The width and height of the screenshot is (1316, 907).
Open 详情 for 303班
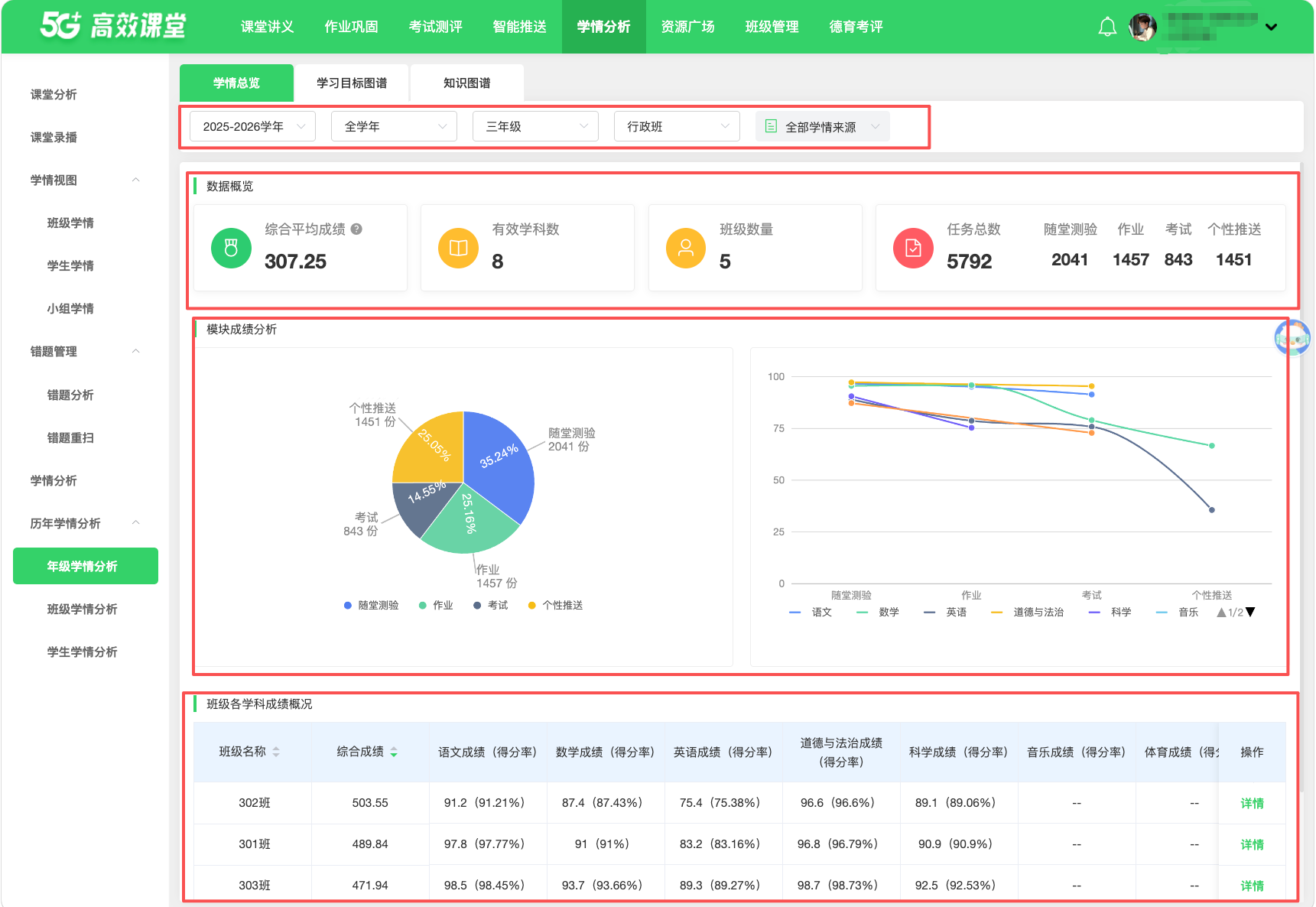tap(1252, 886)
